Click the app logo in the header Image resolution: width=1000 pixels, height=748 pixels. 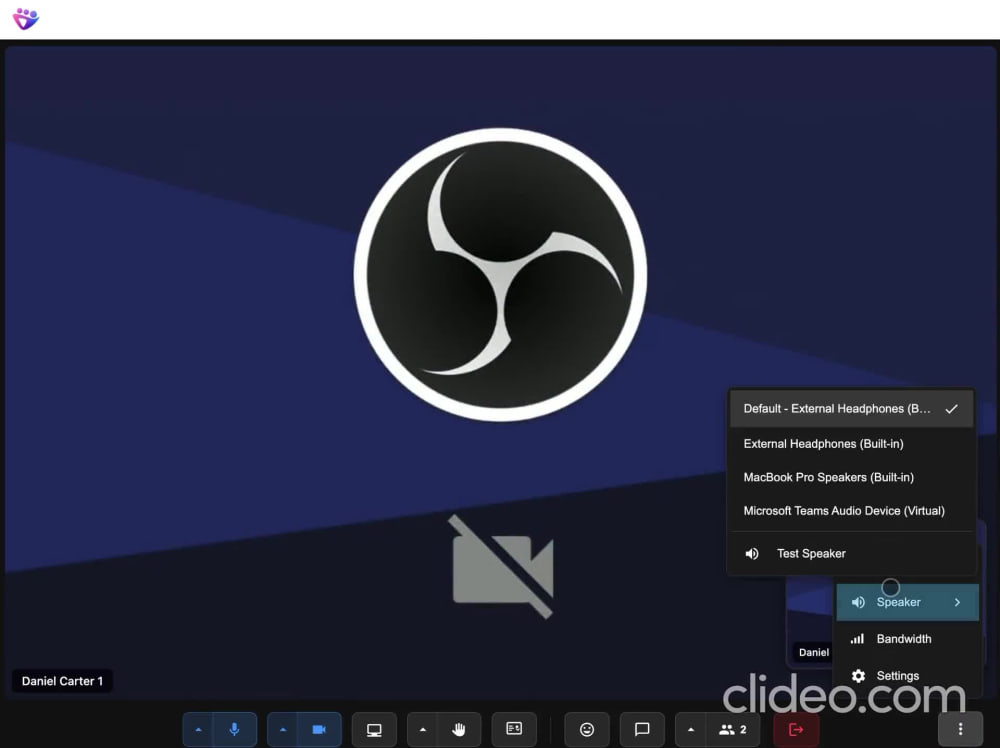pyautogui.click(x=26, y=18)
